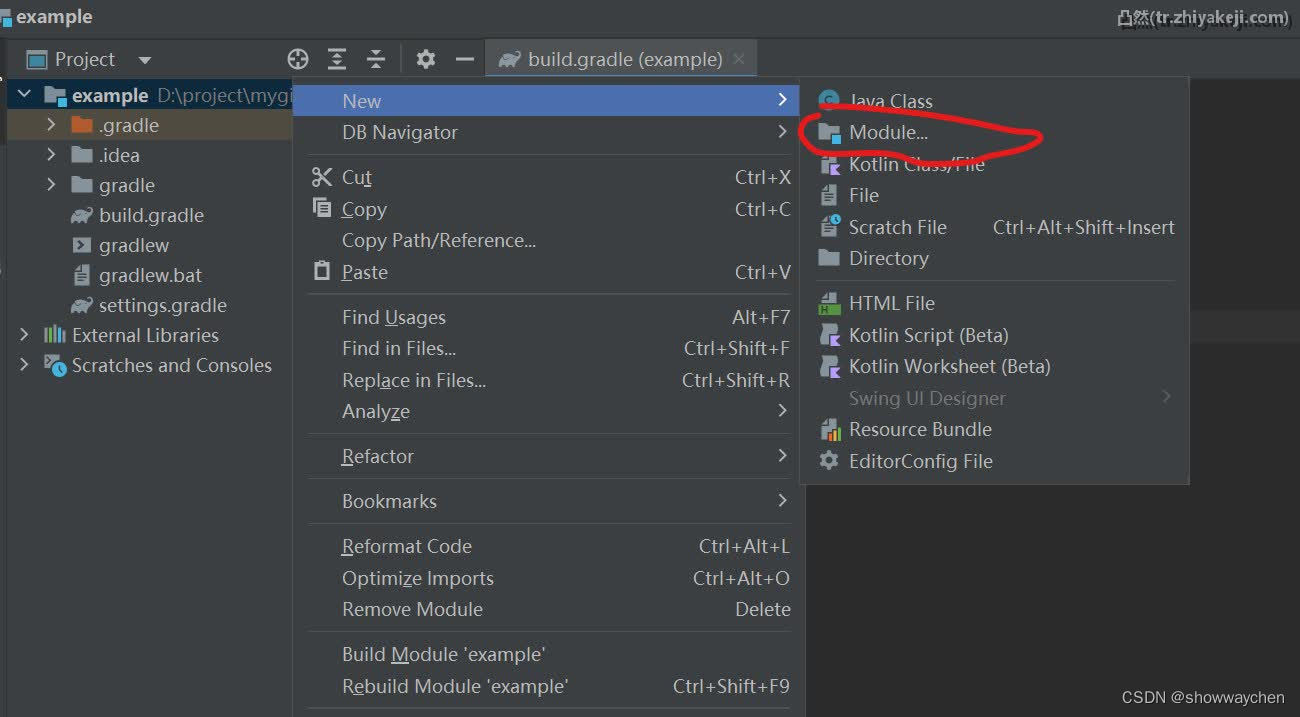Click the Copy icon in context menu
Image resolution: width=1300 pixels, height=717 pixels.
pos(321,208)
